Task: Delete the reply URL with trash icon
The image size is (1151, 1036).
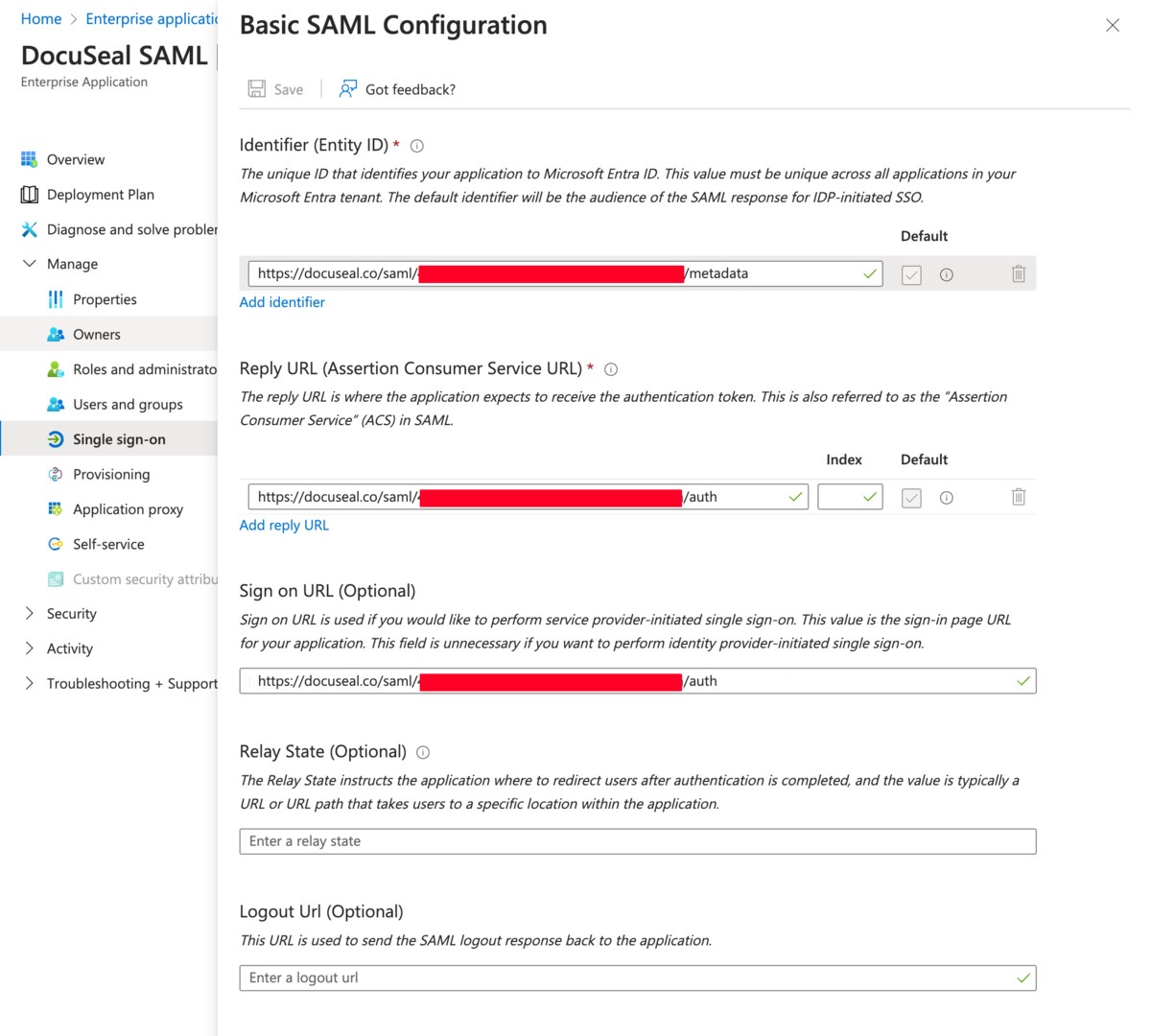Action: pyautogui.click(x=1019, y=497)
